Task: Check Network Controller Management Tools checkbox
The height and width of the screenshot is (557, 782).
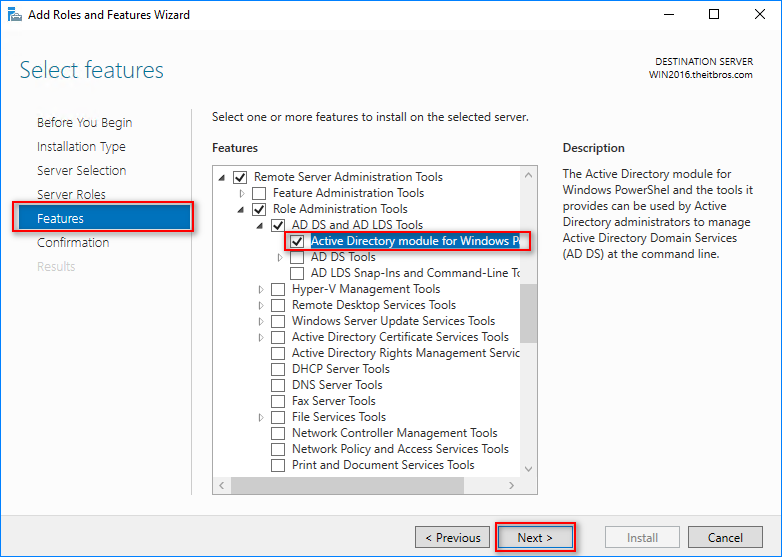Action: [278, 433]
